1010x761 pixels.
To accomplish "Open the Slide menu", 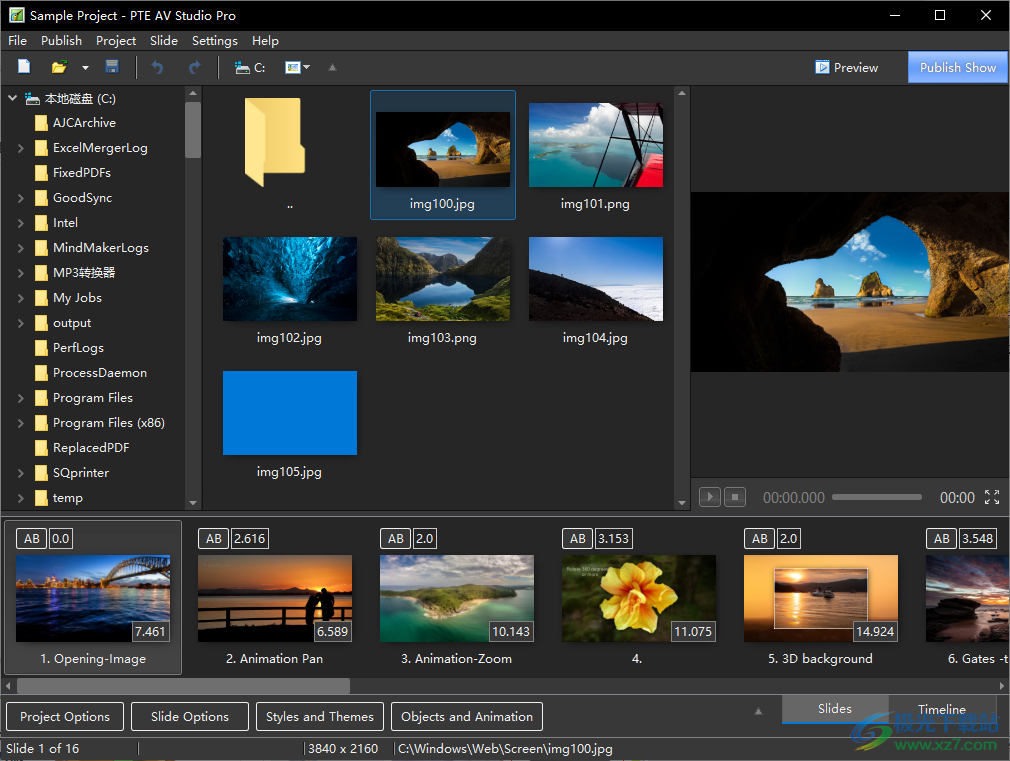I will (x=164, y=41).
